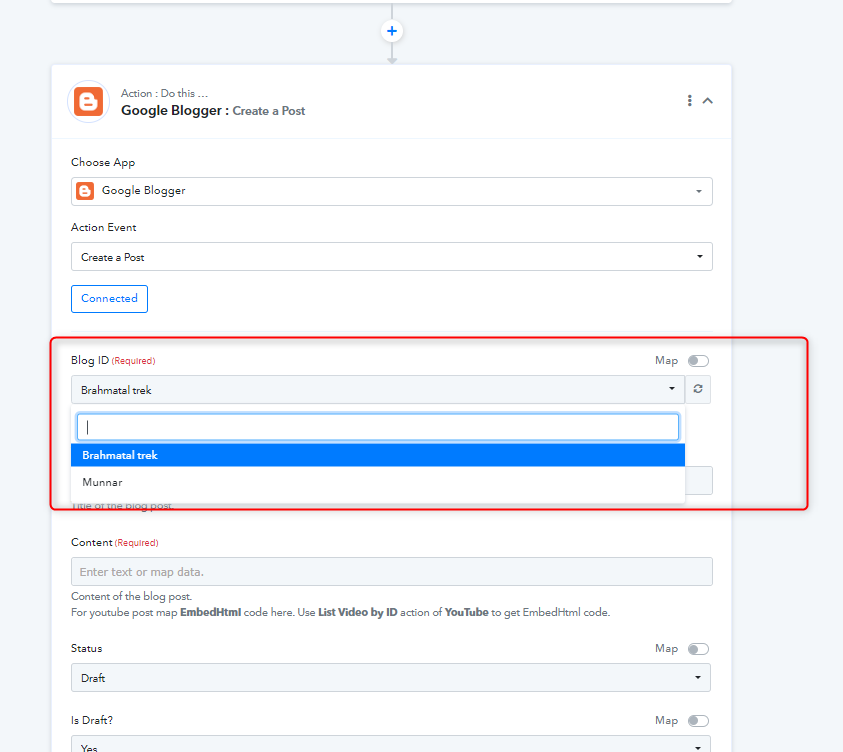Refresh the Blog ID list
The image size is (843, 752).
(698, 389)
